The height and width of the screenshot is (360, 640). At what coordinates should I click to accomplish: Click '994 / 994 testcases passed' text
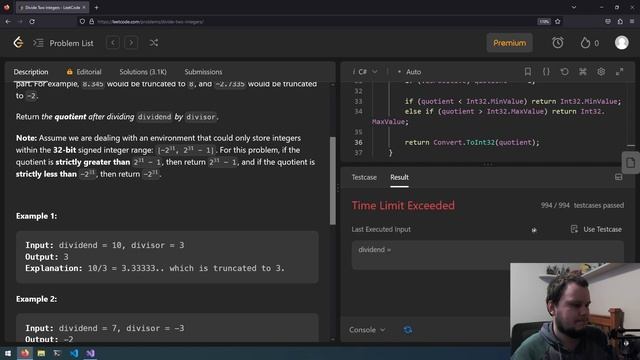582,205
